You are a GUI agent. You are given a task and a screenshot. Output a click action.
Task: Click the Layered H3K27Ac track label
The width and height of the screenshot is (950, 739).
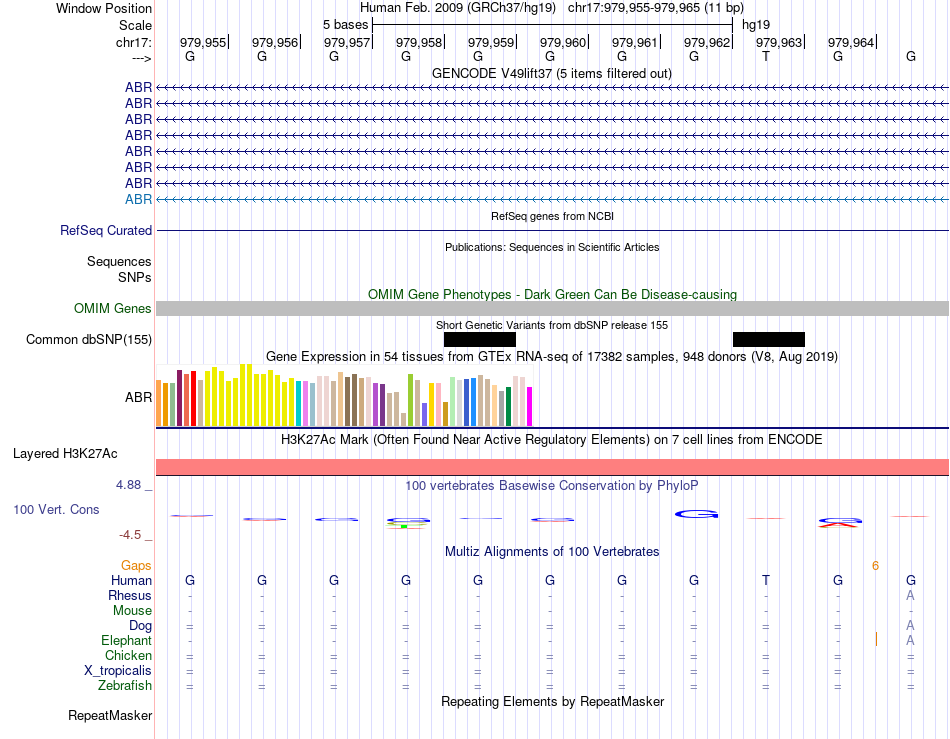pyautogui.click(x=65, y=453)
